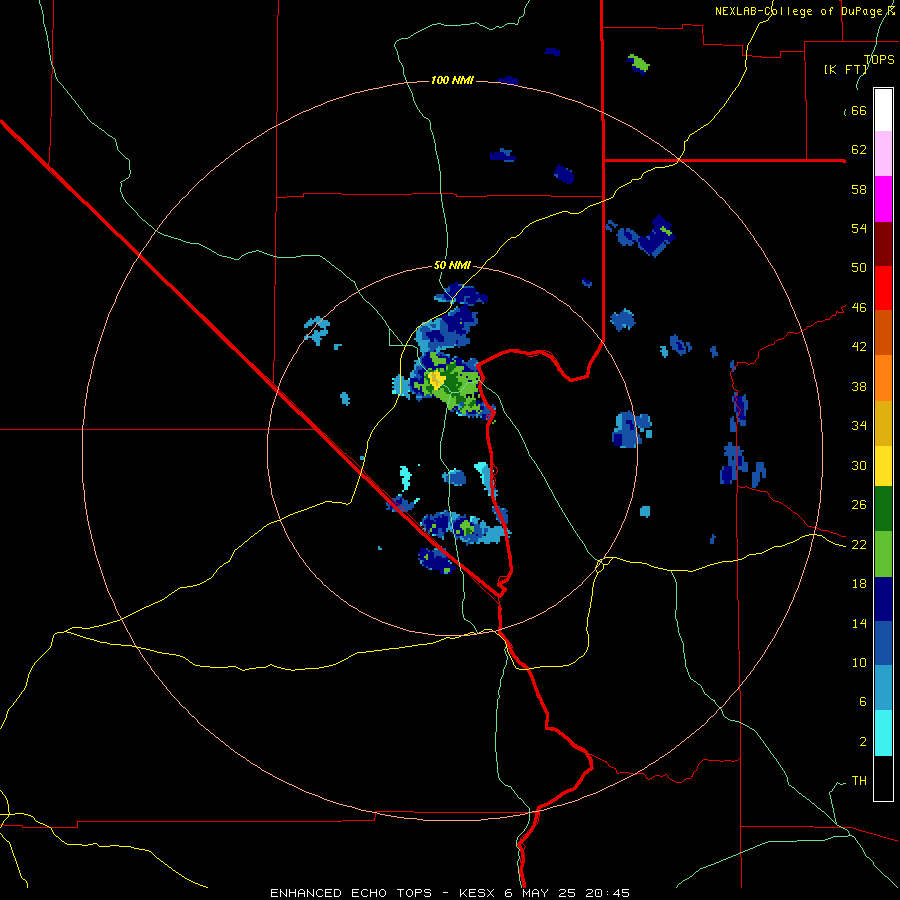This screenshot has width=900, height=900.
Task: Click the 54 legend value label
Action: [859, 228]
